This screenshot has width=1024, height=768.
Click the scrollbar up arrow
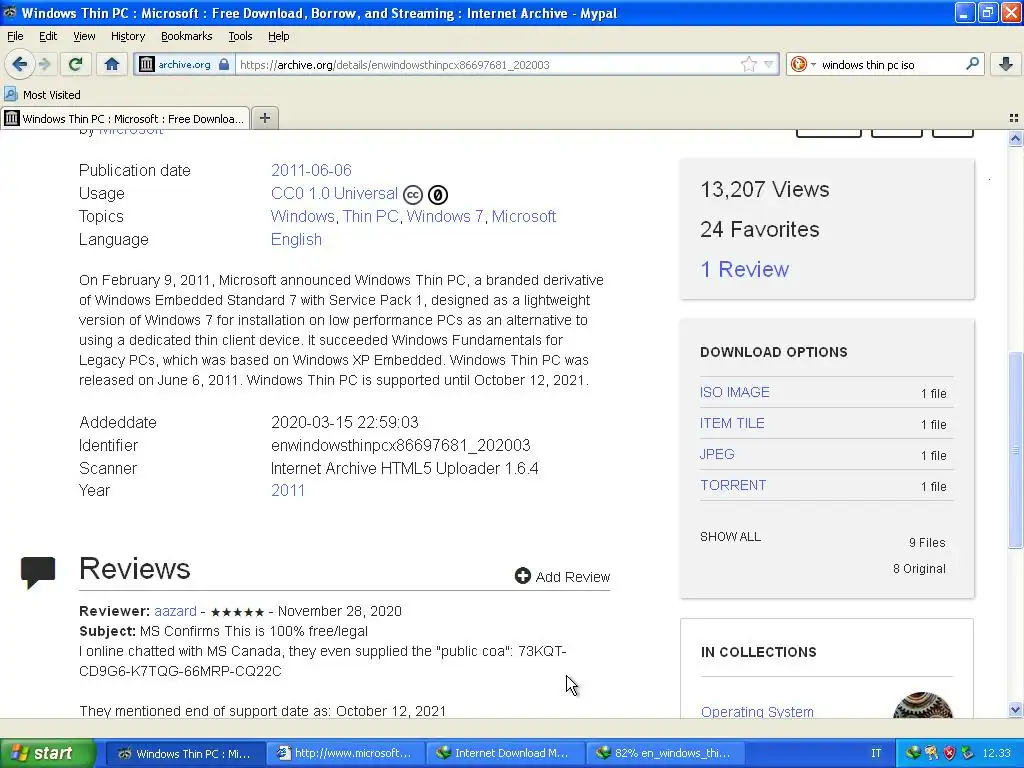[1015, 138]
